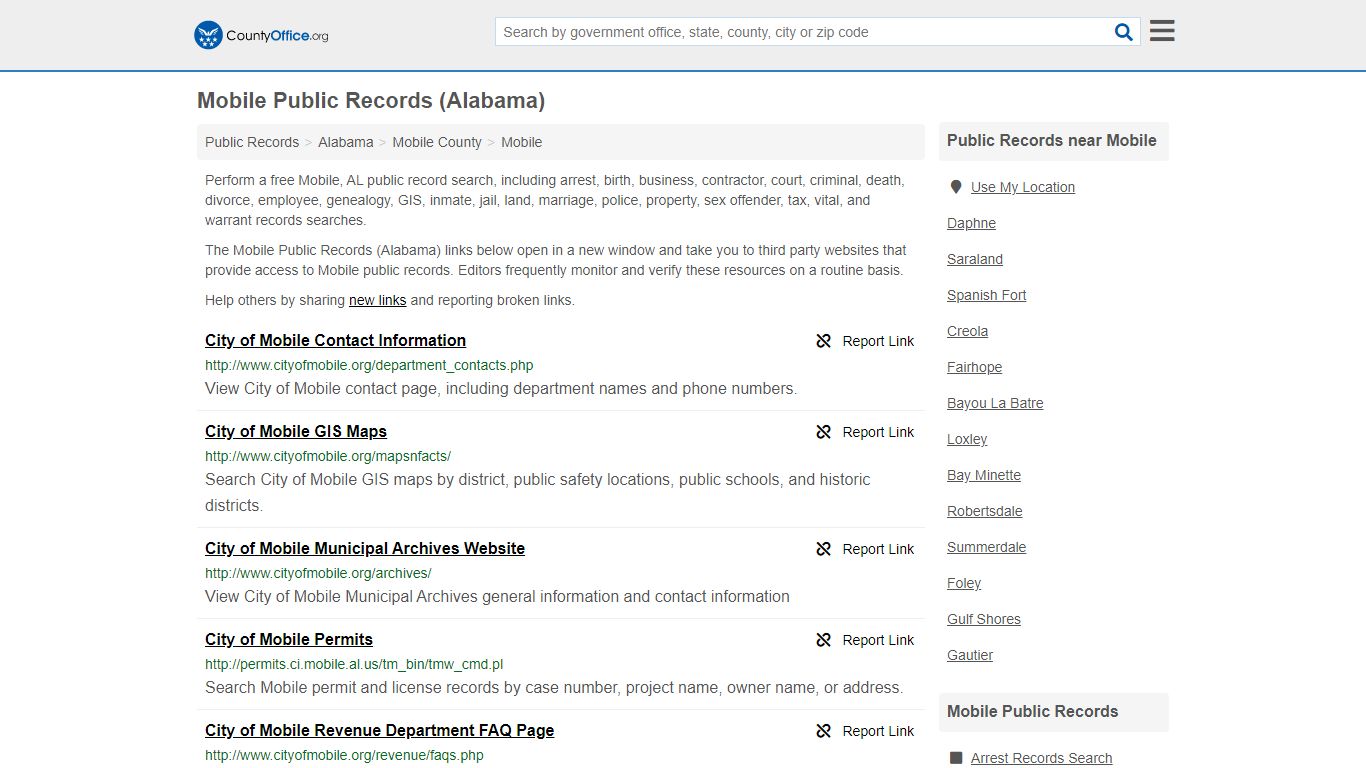1366x768 pixels.
Task: View public records near Robertsdale
Action: (984, 511)
